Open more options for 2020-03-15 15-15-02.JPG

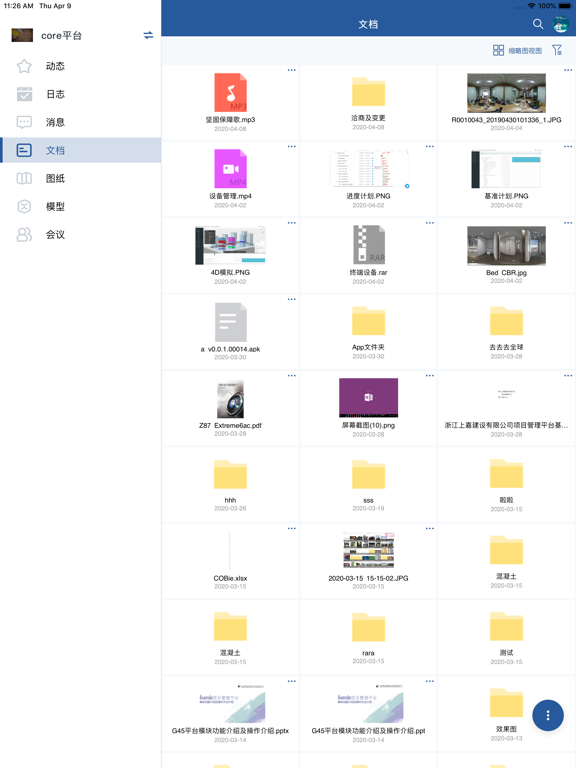pos(430,528)
